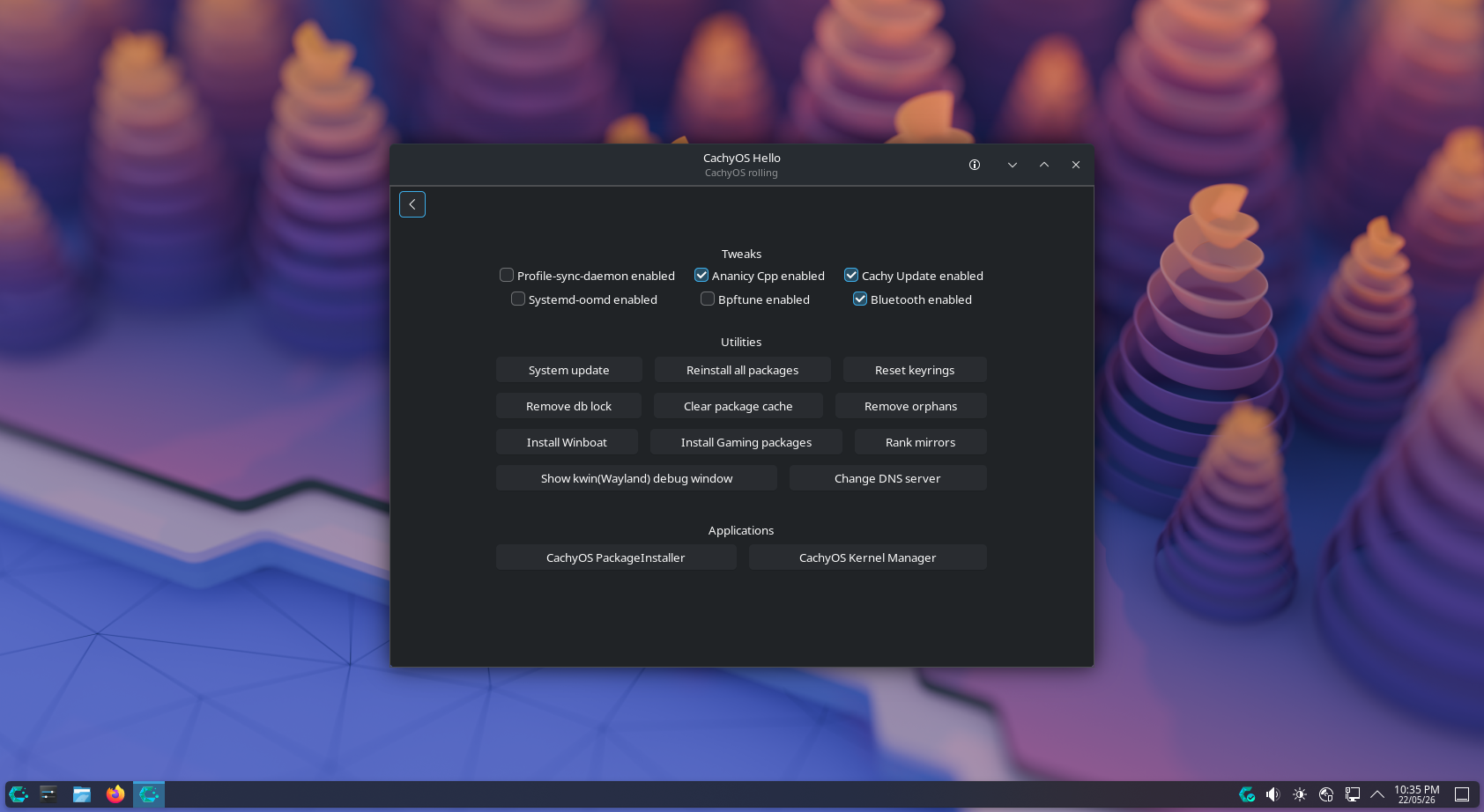Show kwin(Wayland) debug window
The image size is (1484, 812).
[636, 478]
